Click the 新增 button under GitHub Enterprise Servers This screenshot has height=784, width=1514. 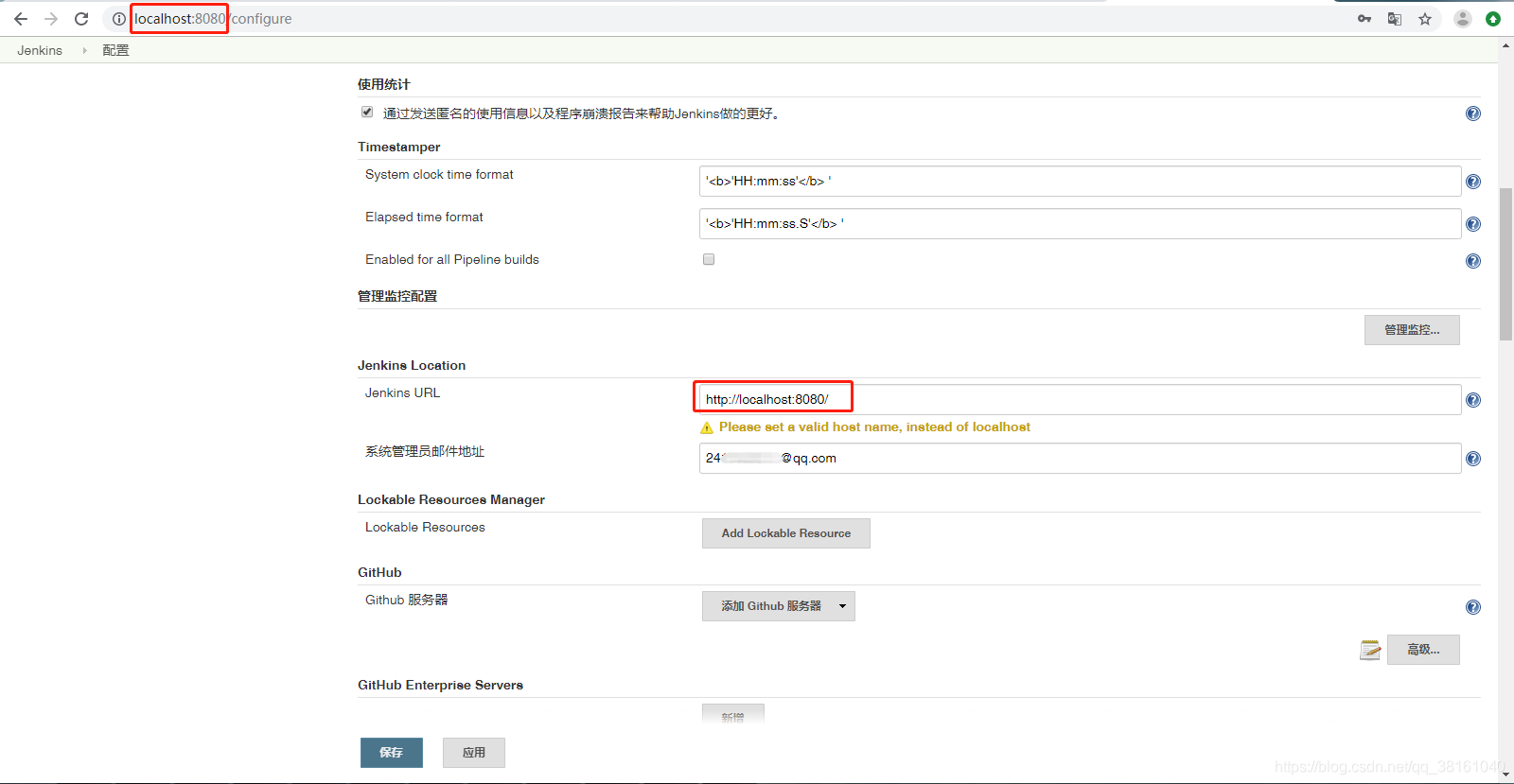point(733,714)
